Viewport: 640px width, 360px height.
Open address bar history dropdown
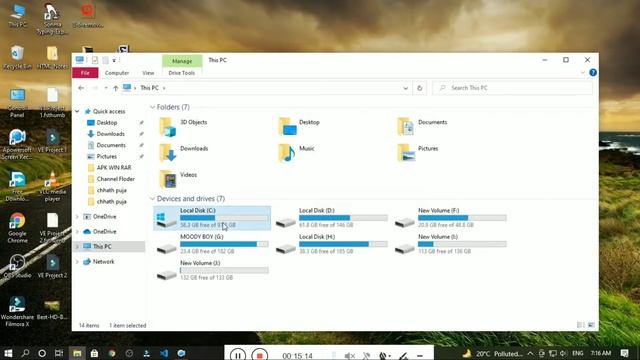[x=405, y=88]
